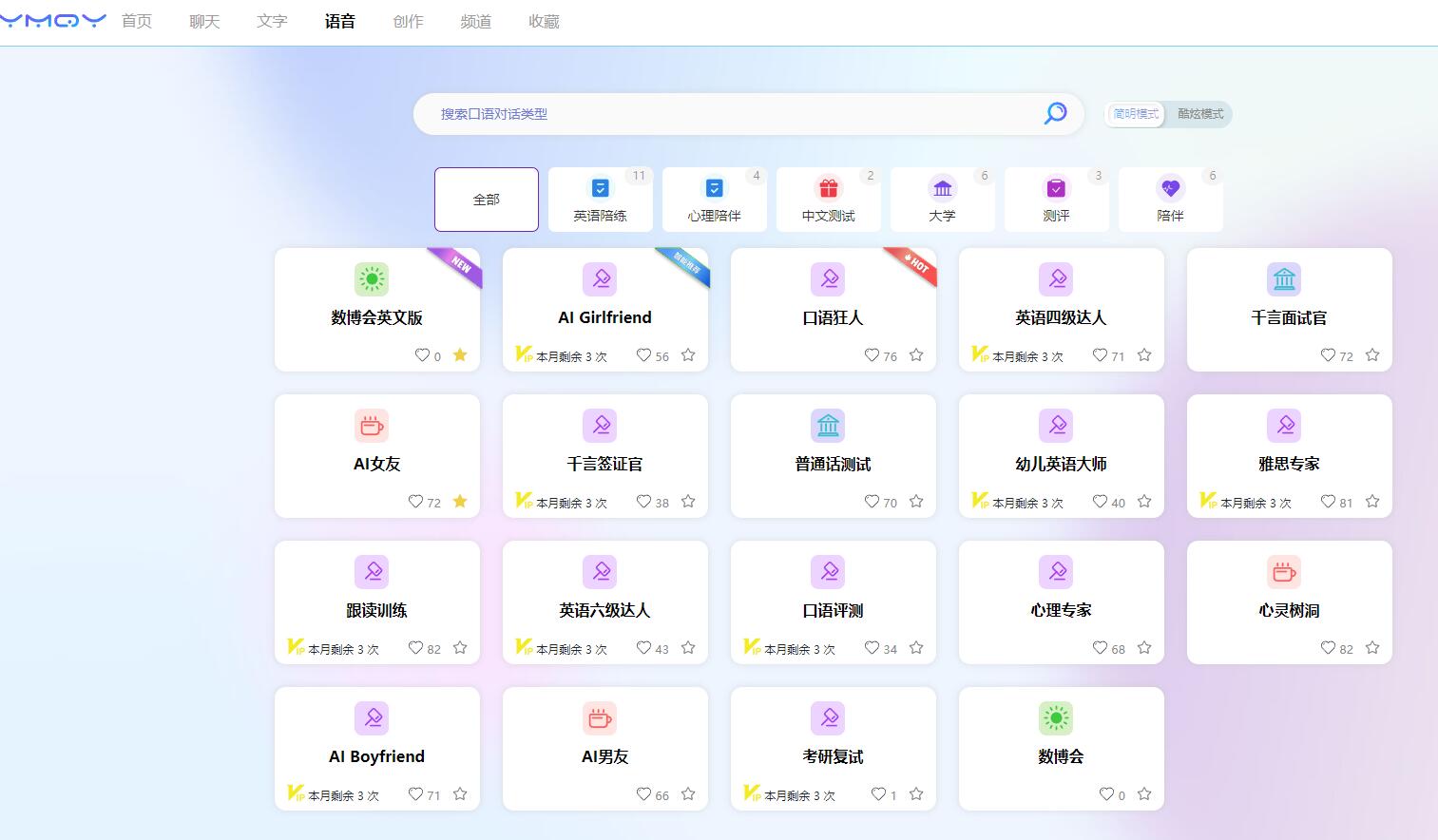
Task: Click the search magnifier icon
Action: coord(1054,113)
